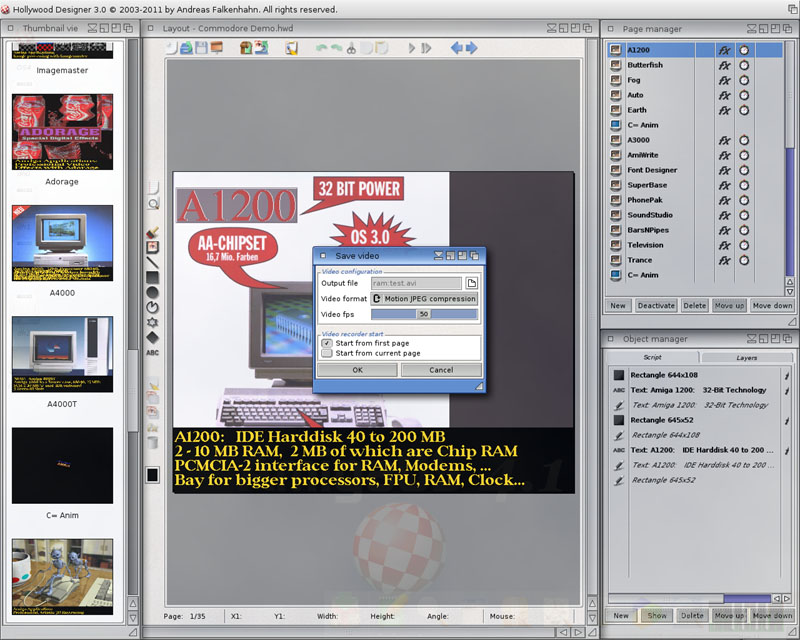
Task: Click Delete in the Page manager
Action: point(695,306)
